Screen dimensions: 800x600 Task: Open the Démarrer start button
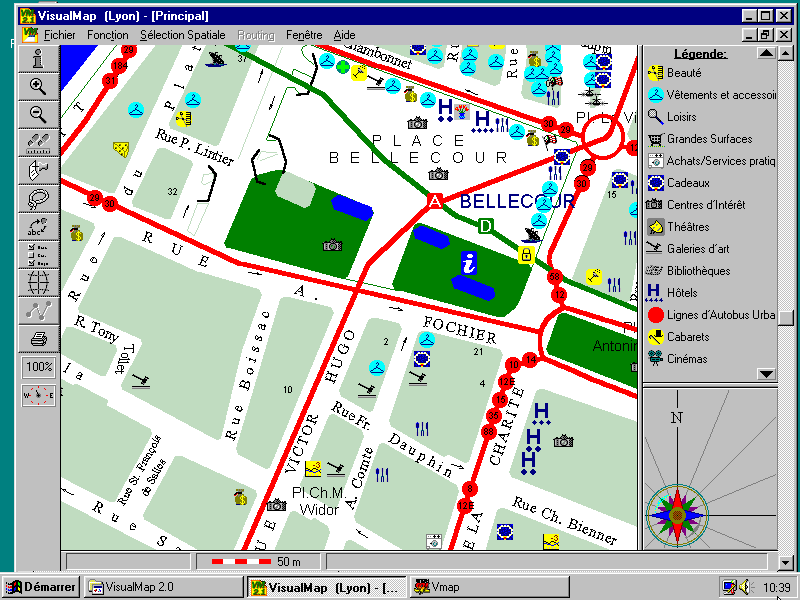coord(42,587)
